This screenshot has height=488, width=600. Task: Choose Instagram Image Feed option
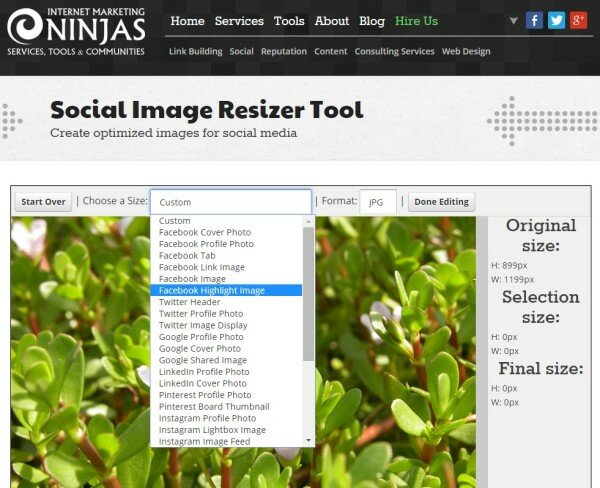coord(226,441)
